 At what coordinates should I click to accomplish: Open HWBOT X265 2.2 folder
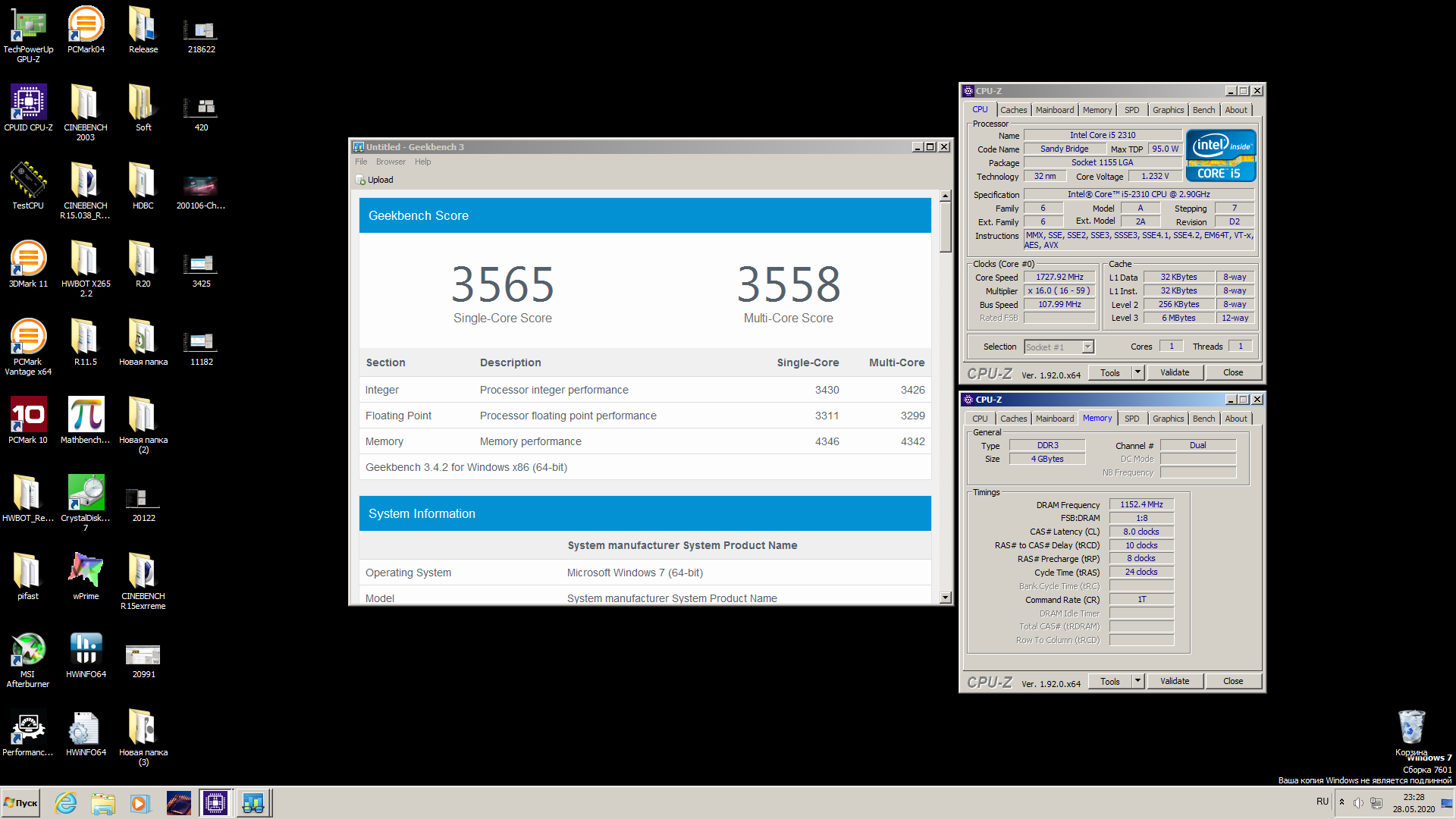[x=86, y=269]
